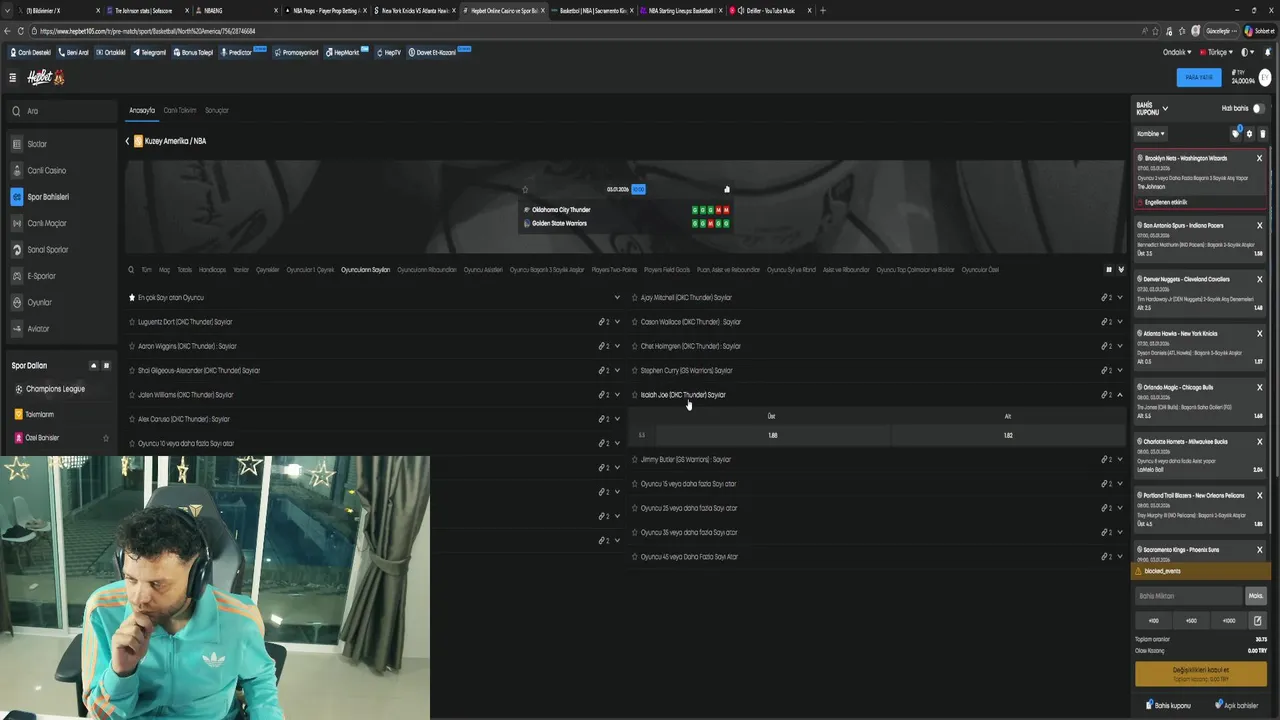Favorite the Stephen Curry Sayılar market star

click(x=634, y=370)
